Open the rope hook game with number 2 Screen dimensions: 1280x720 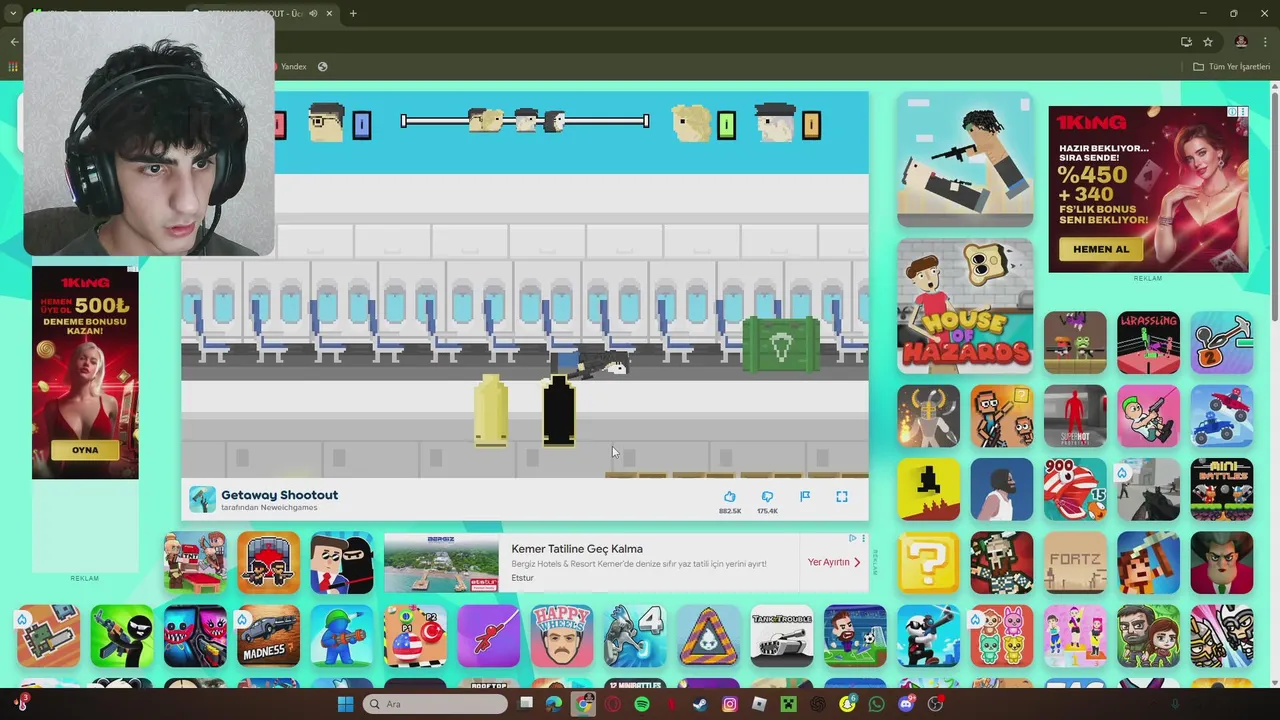1222,342
